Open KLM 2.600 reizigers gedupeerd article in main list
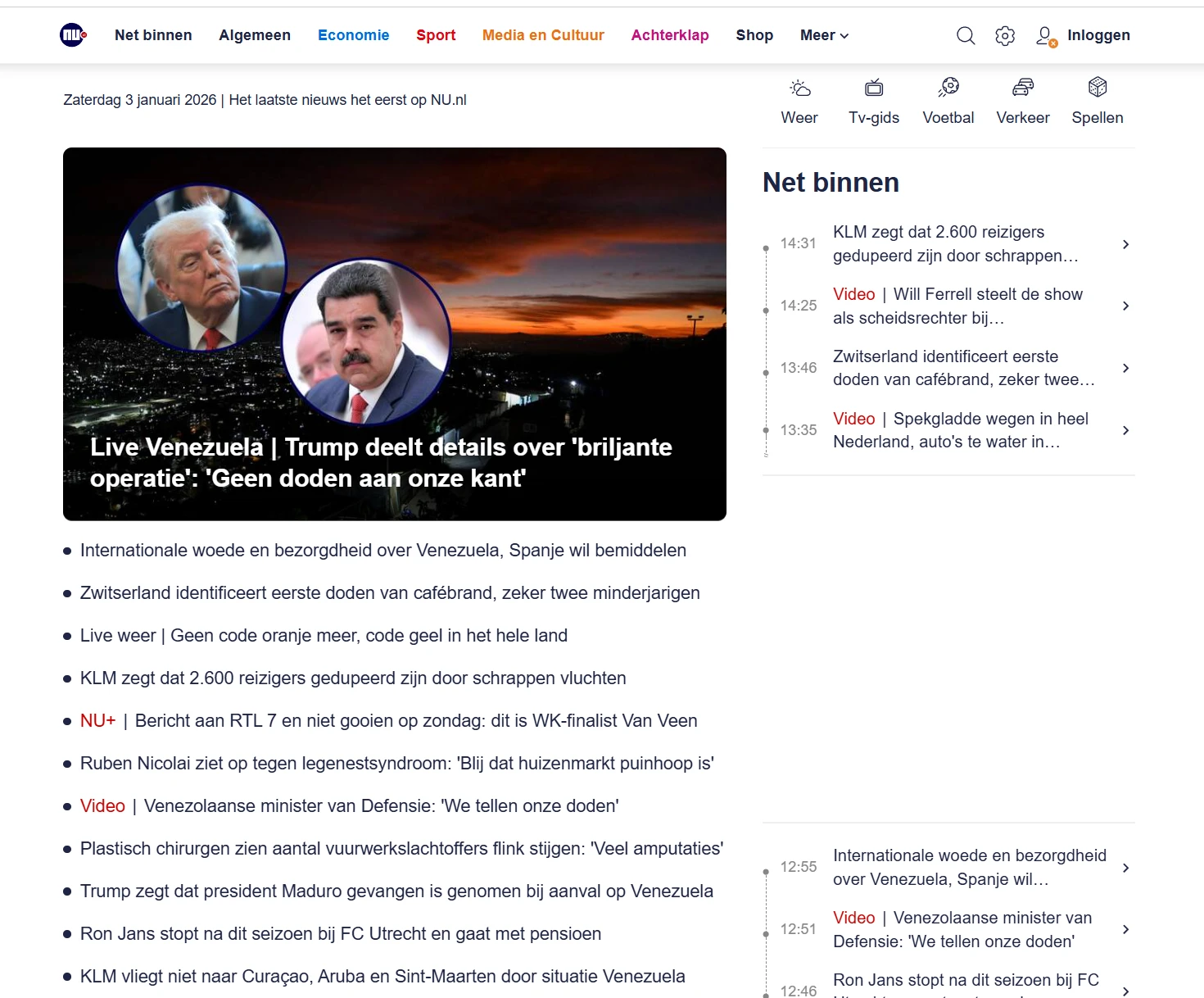Viewport: 1204px width, 998px height. pos(353,678)
